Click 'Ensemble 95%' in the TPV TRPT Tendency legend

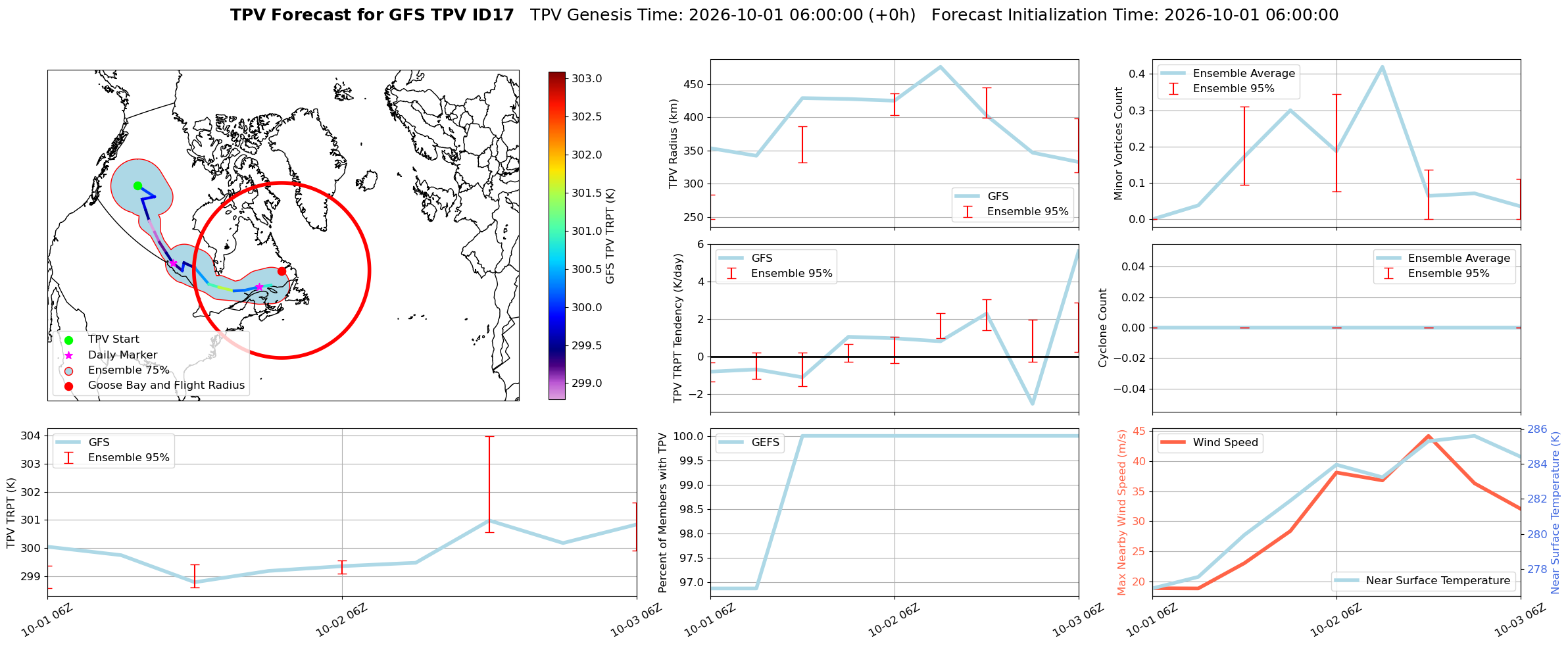[792, 274]
